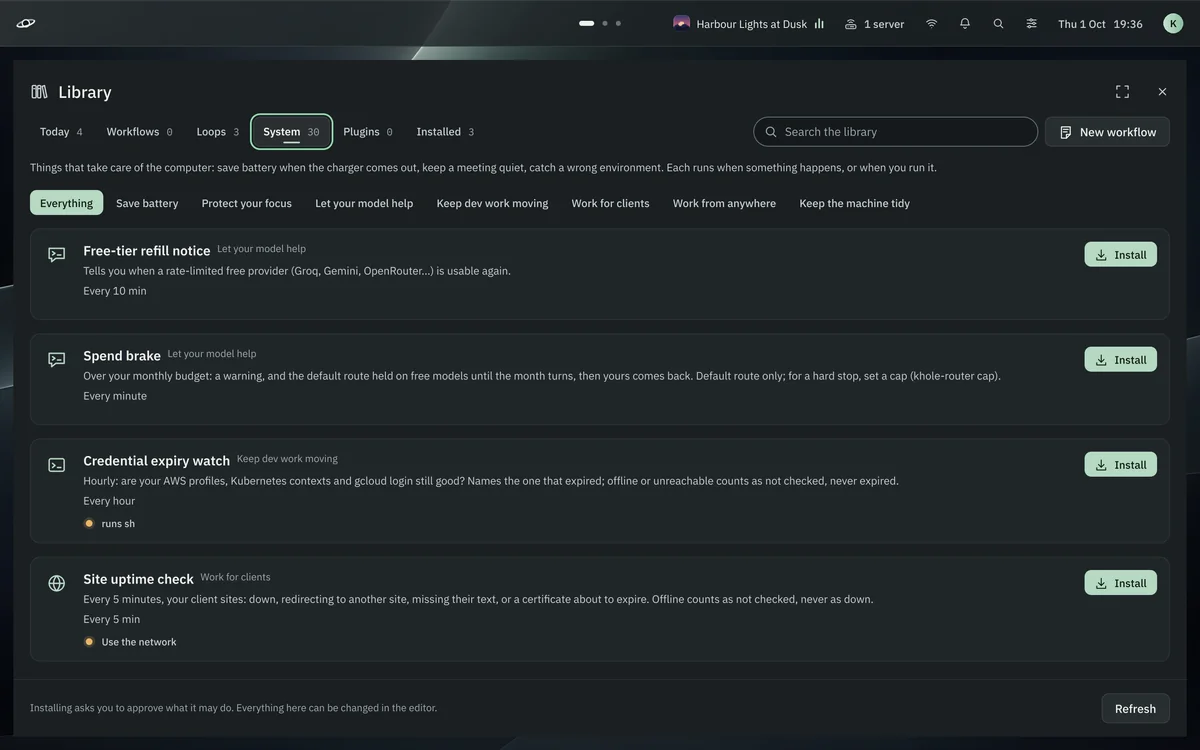1200x750 pixels.
Task: Click the Every minute schedule text
Action: [115, 396]
